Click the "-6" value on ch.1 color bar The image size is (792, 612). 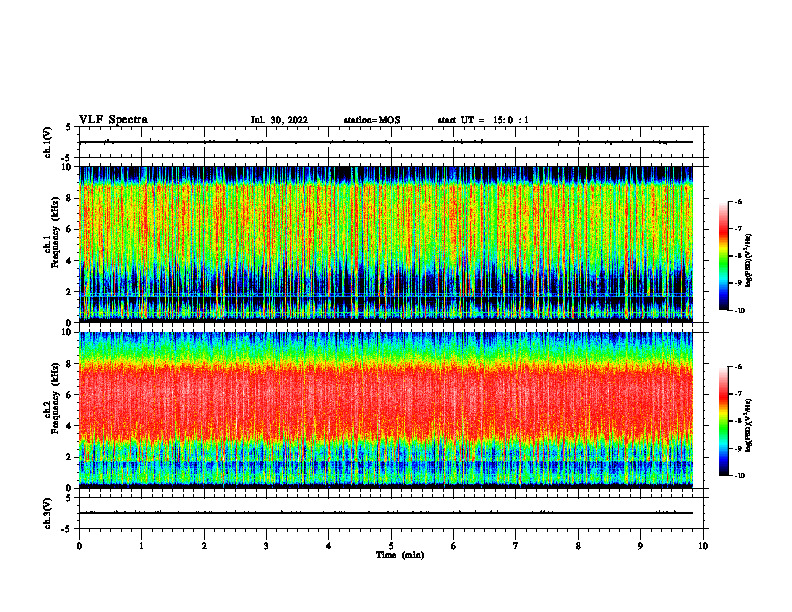(737, 201)
